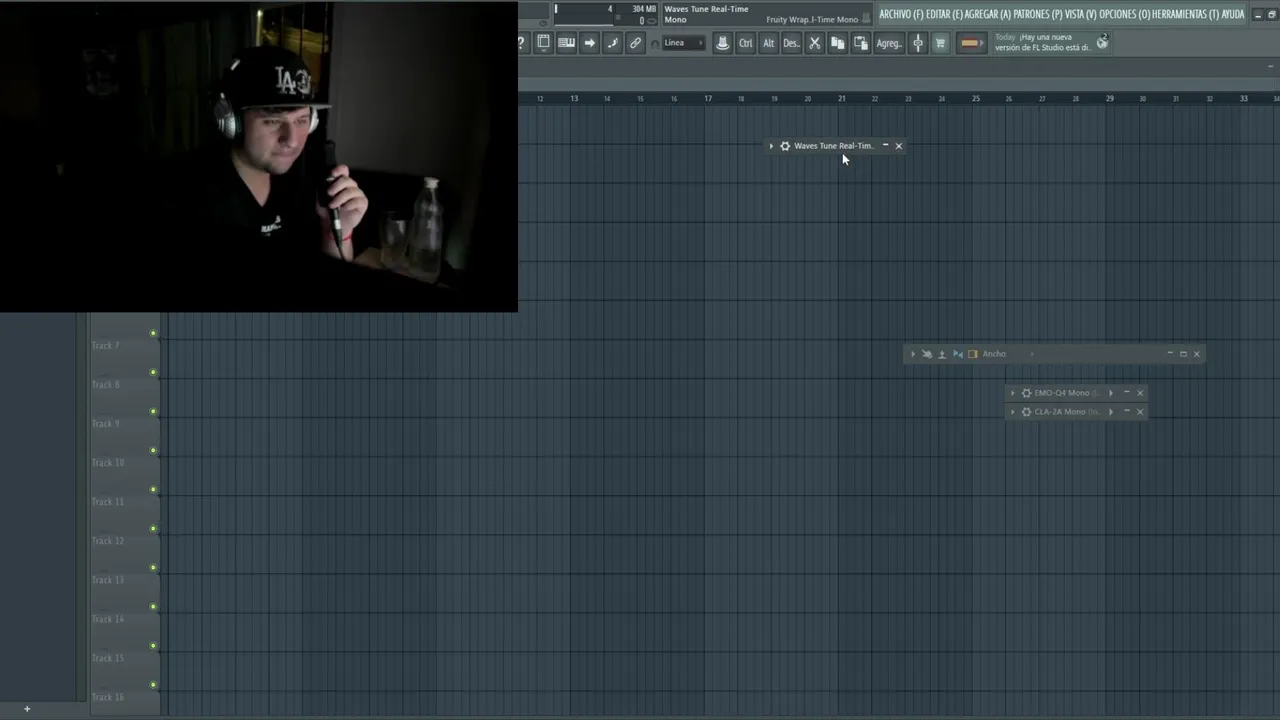Click bar 17 on the timeline ruler
The image size is (1280, 720).
[x=708, y=98]
